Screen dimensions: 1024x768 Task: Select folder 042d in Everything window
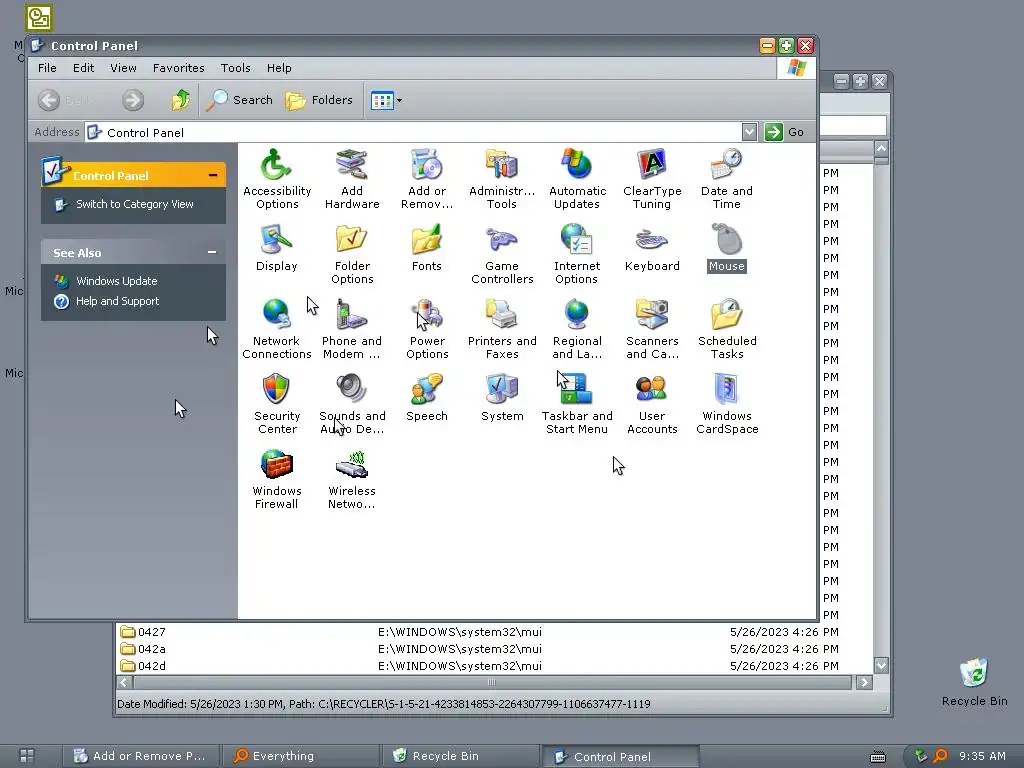point(152,666)
